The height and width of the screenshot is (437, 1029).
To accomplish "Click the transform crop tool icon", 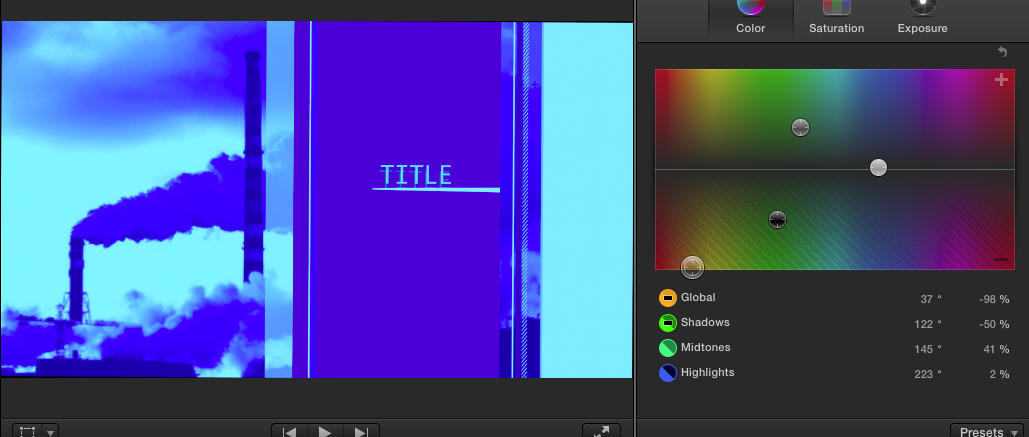I will point(27,431).
